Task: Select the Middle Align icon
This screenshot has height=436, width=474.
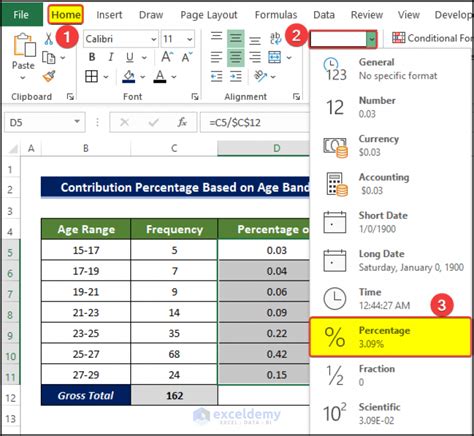Action: [x=236, y=38]
